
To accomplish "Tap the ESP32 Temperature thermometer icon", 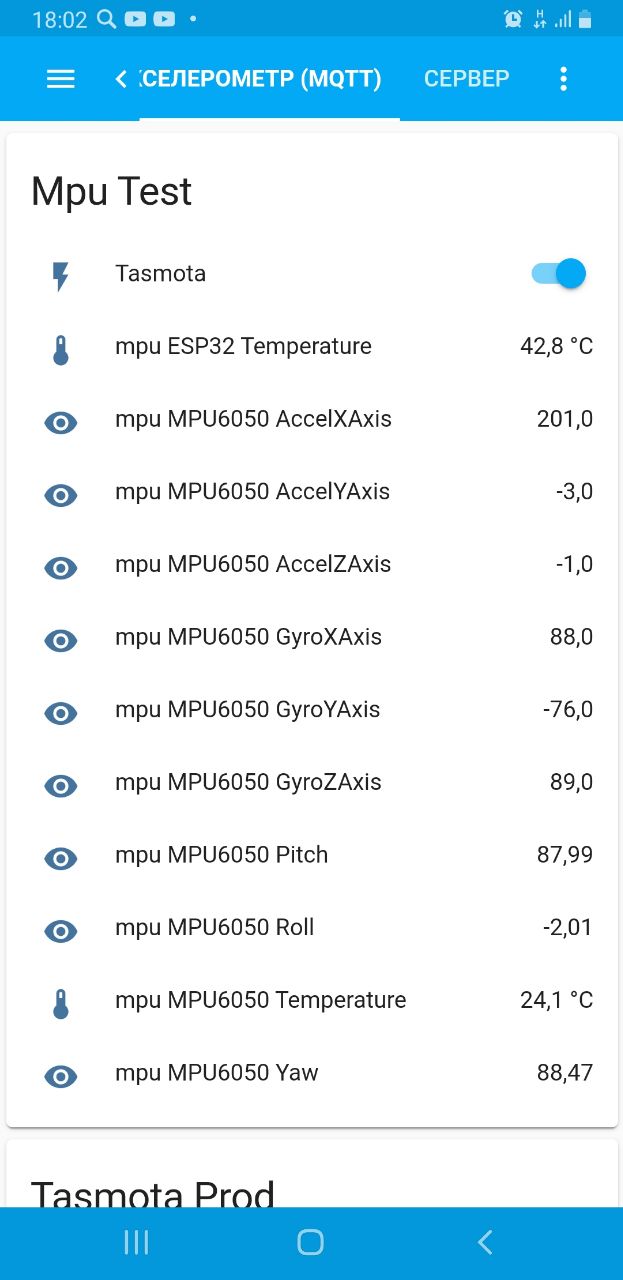I will point(61,350).
